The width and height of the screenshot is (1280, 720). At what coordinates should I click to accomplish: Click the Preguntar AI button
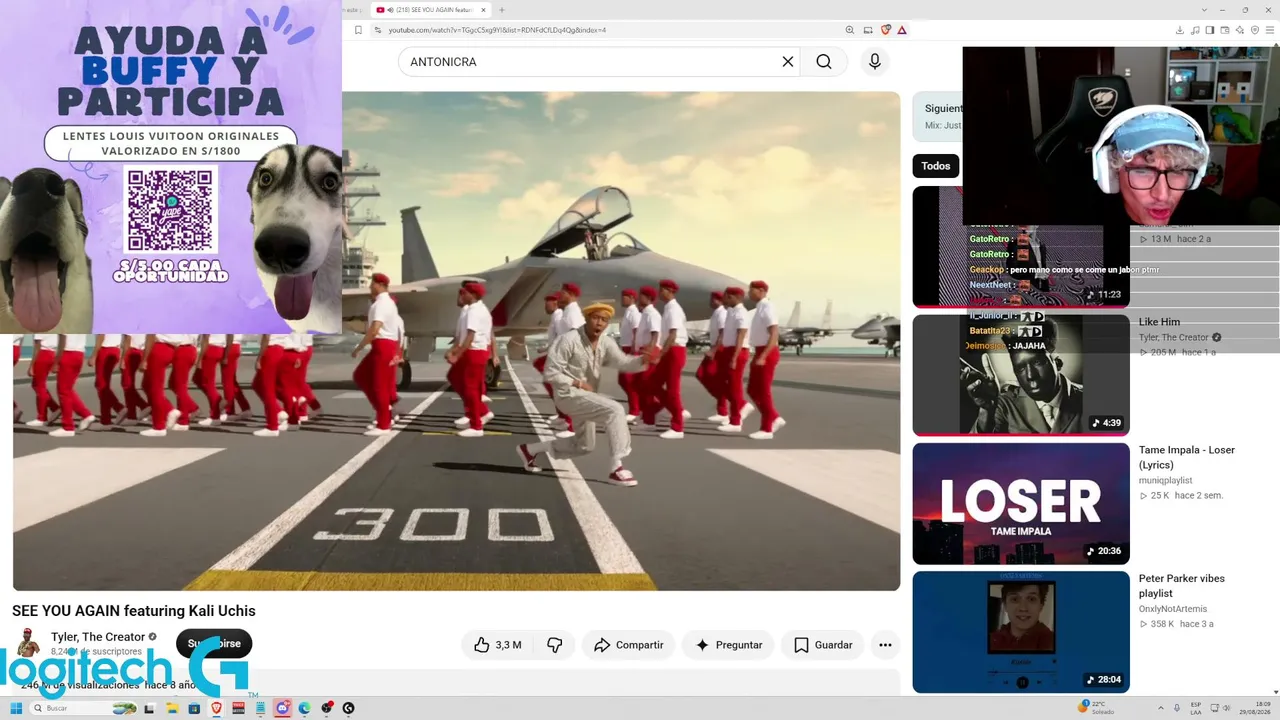coord(728,645)
